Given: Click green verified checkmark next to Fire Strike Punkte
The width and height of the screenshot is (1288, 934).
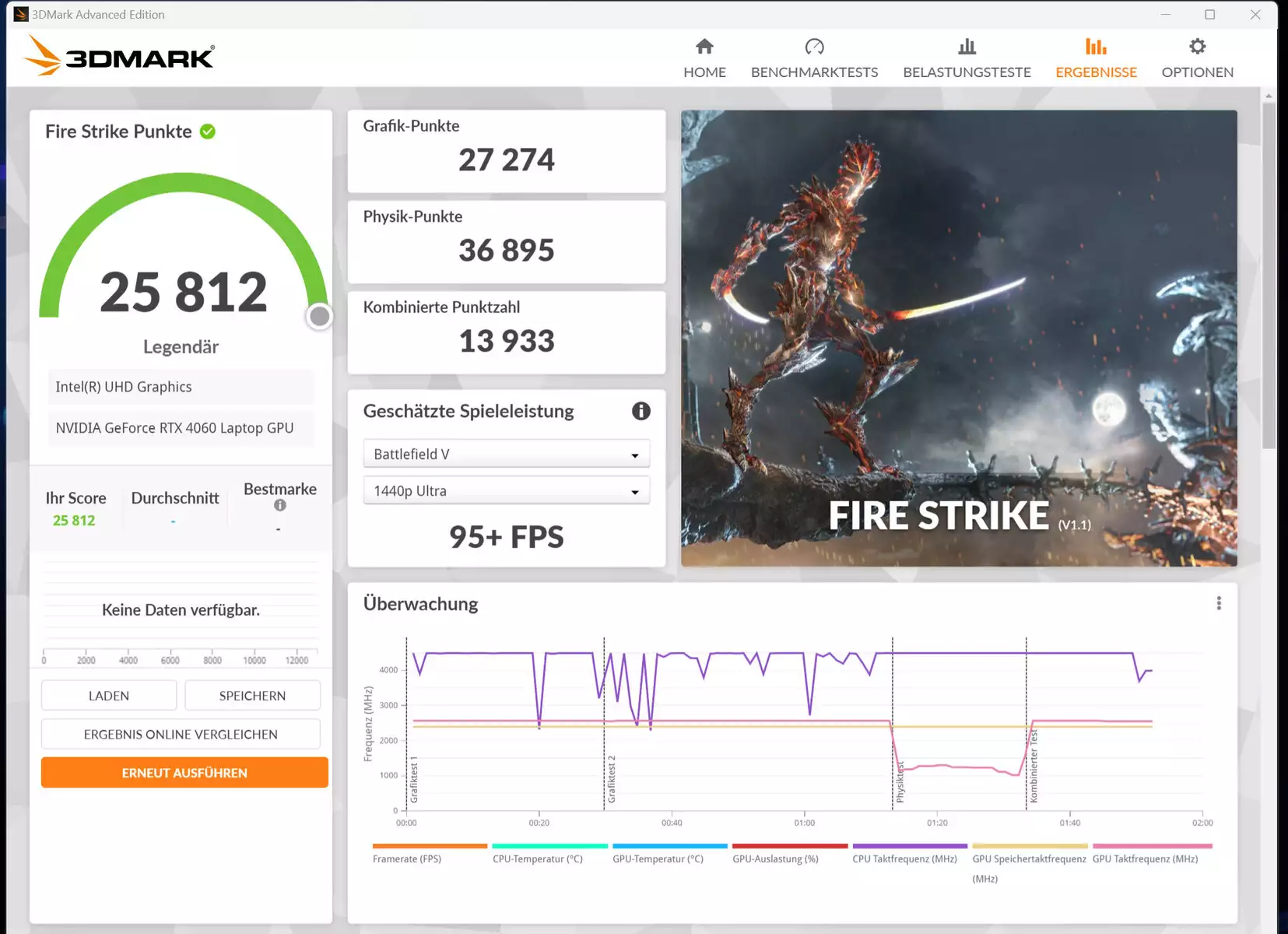Looking at the screenshot, I should (x=208, y=132).
